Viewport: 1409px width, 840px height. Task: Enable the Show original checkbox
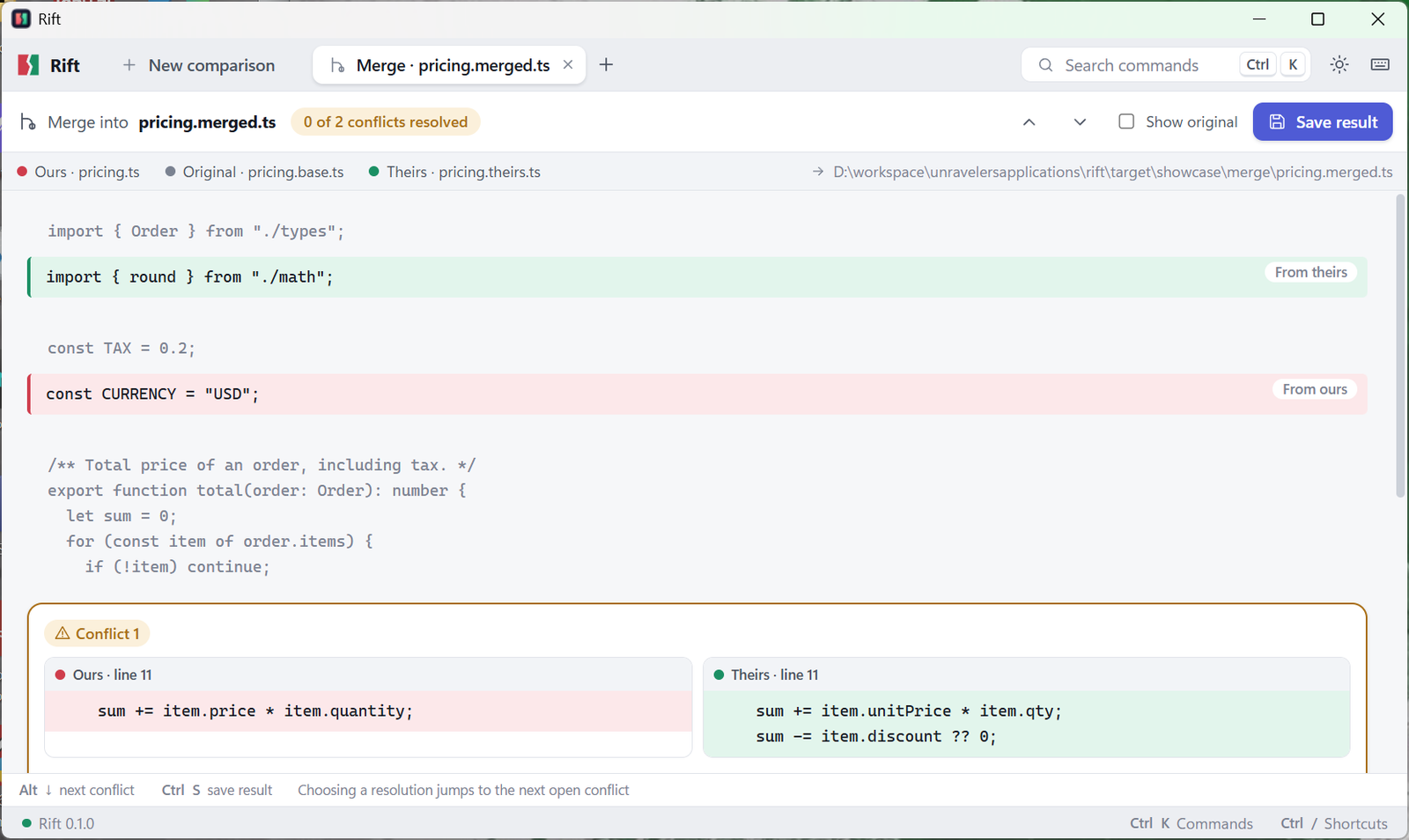point(1126,122)
